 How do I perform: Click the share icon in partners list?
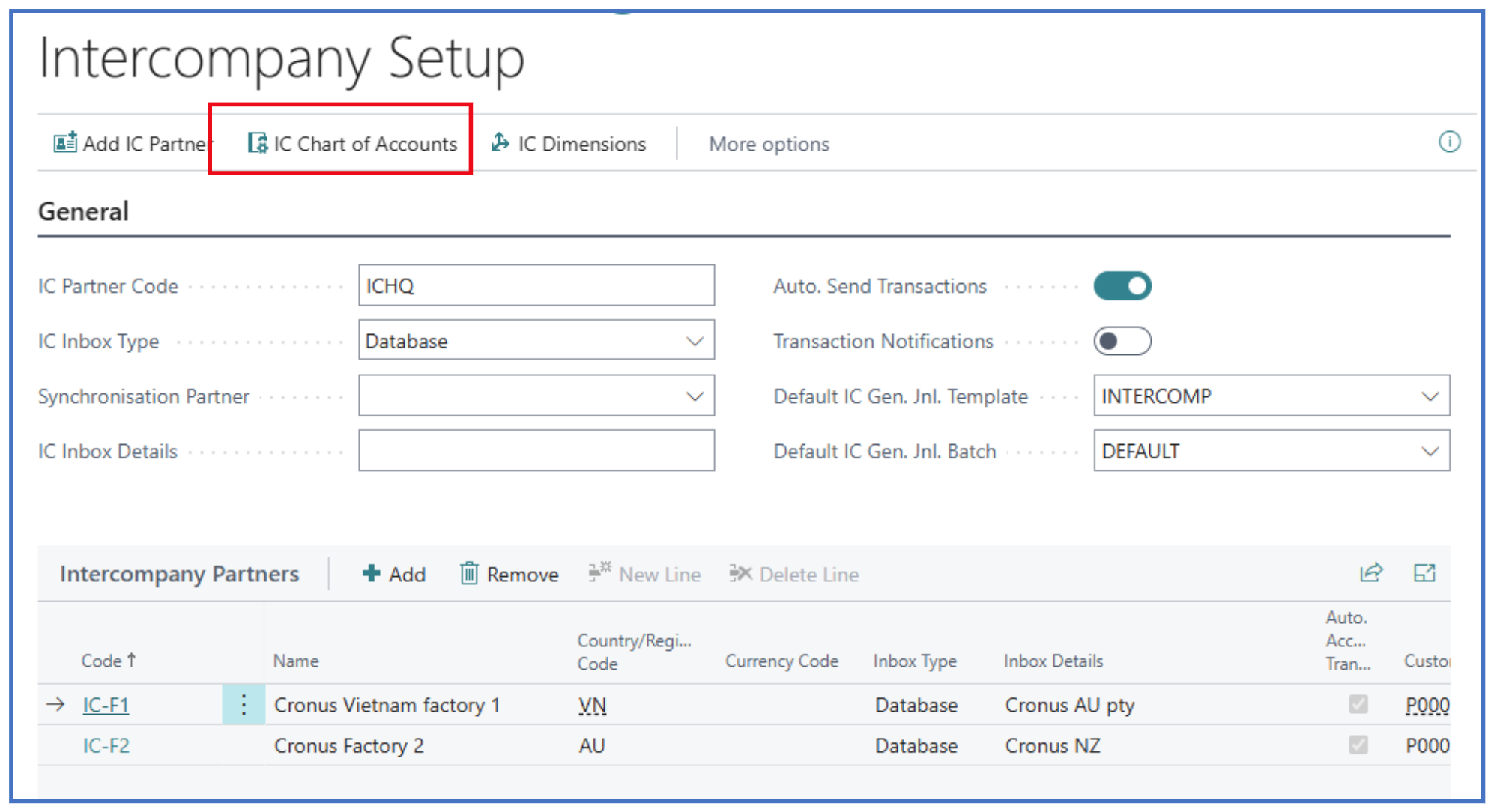pos(1370,573)
